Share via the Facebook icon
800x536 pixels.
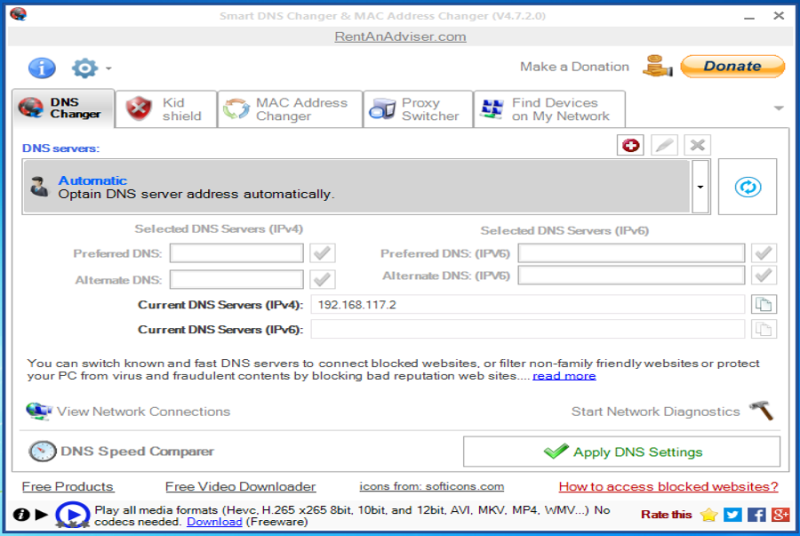click(757, 515)
